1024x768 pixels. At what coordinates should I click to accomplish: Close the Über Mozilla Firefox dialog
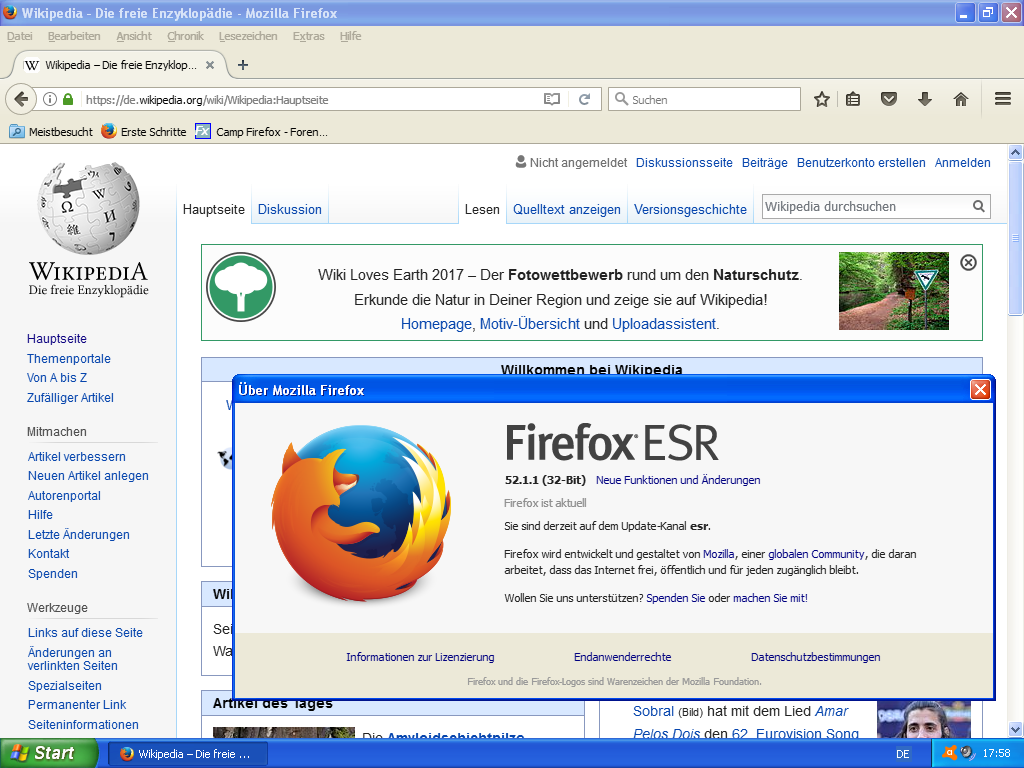[980, 390]
